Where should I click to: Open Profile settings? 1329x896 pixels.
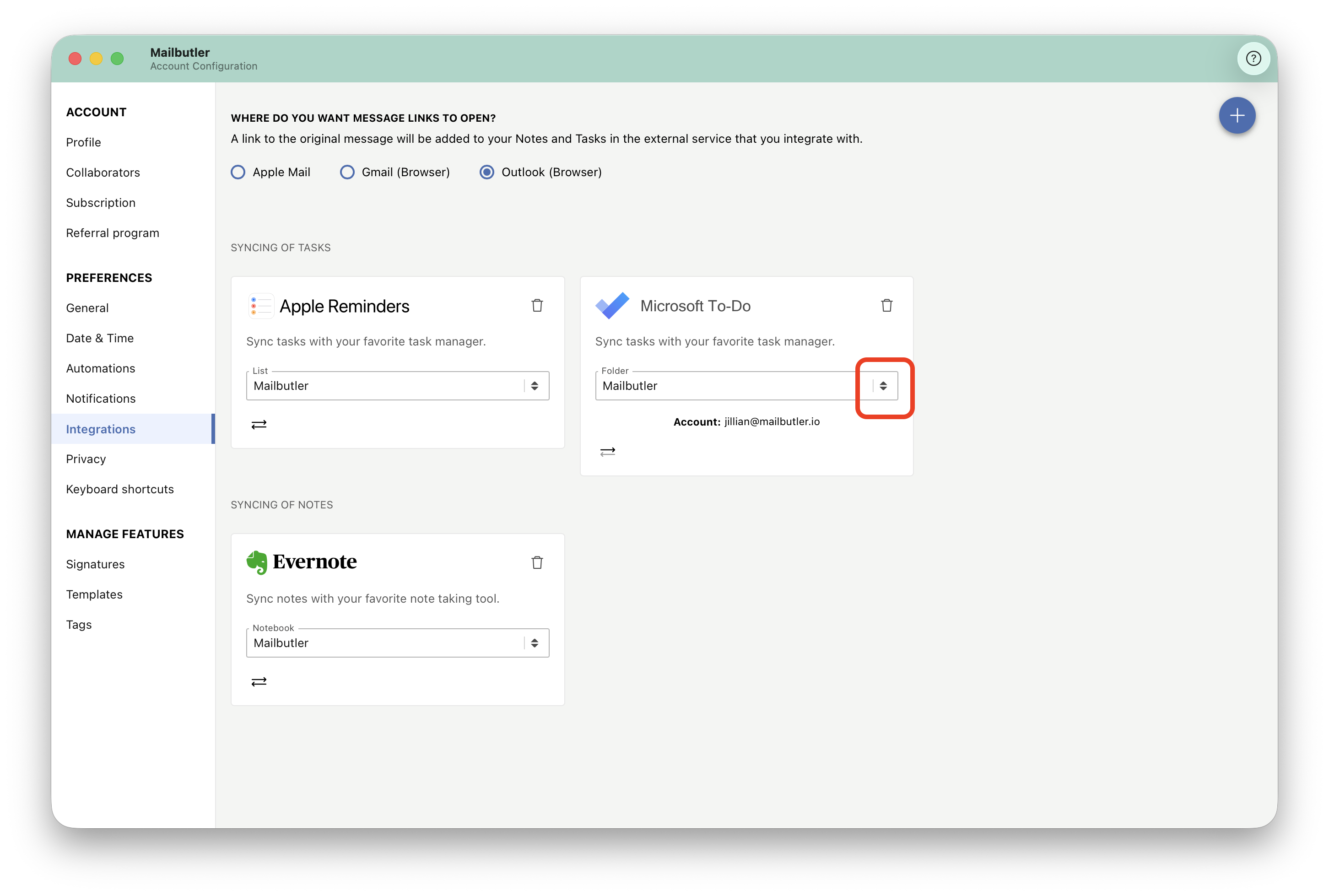pos(83,142)
